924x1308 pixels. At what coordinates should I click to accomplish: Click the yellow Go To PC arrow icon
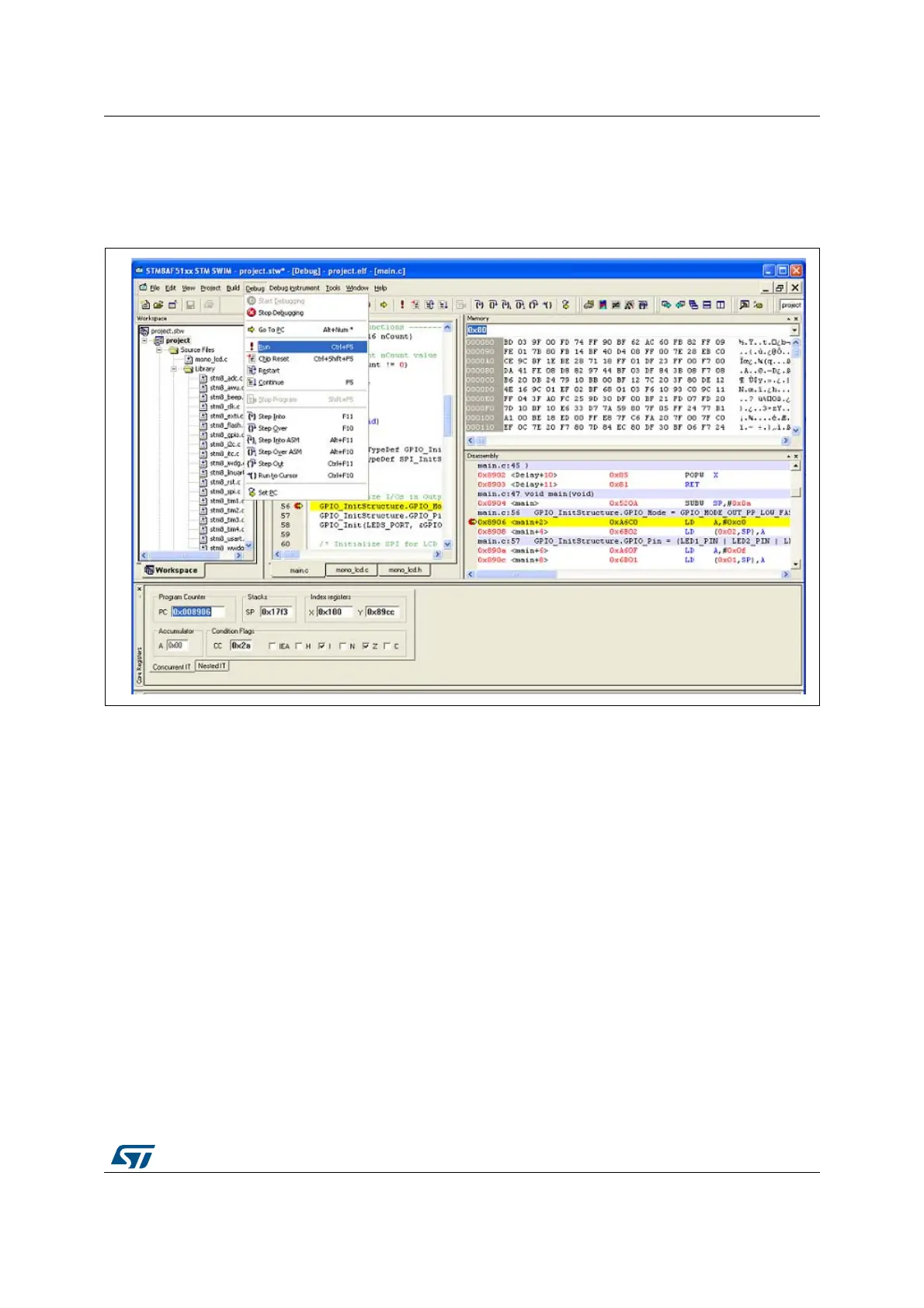[x=384, y=305]
